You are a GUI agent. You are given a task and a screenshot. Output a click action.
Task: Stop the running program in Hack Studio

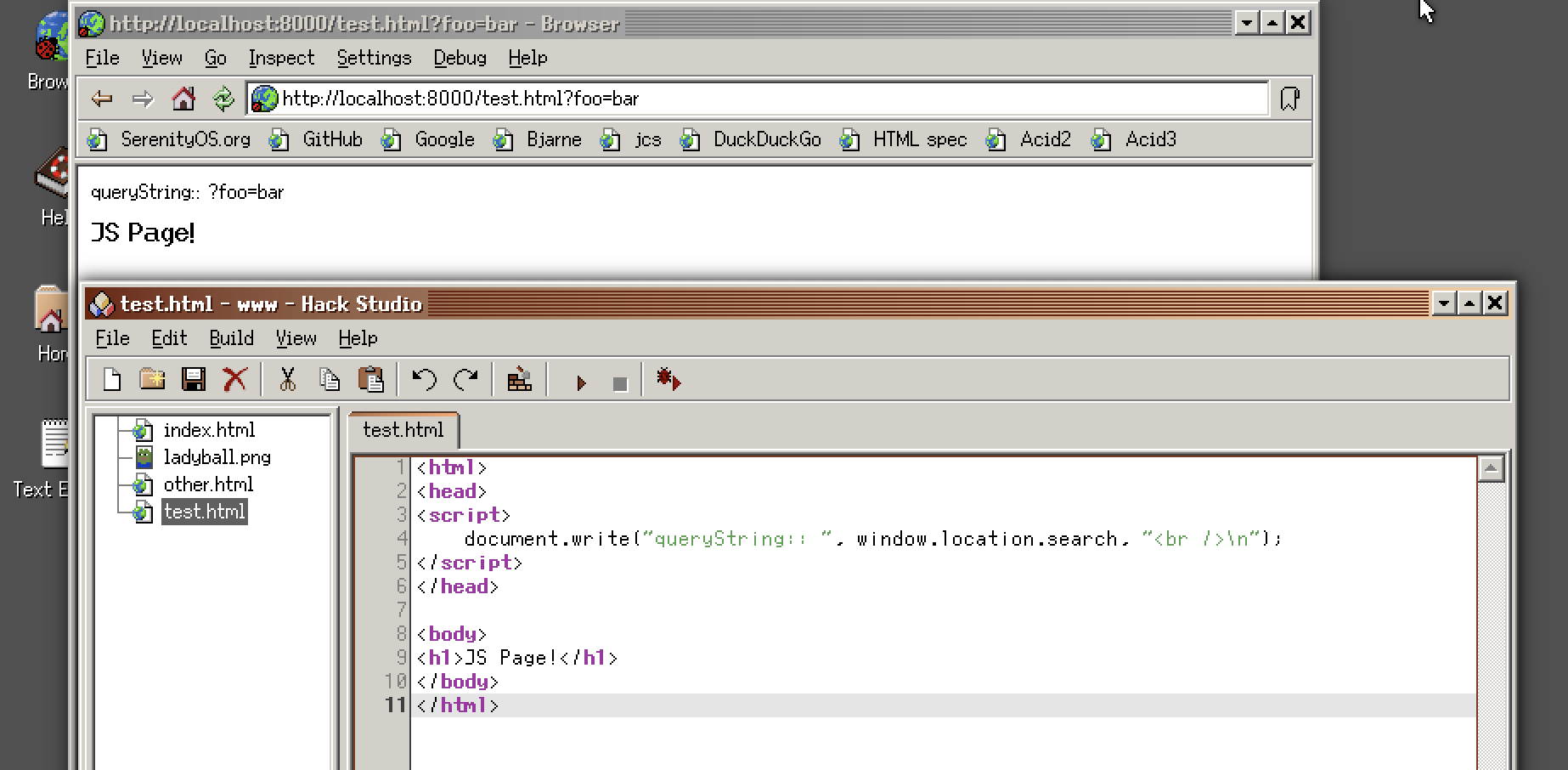coord(620,383)
